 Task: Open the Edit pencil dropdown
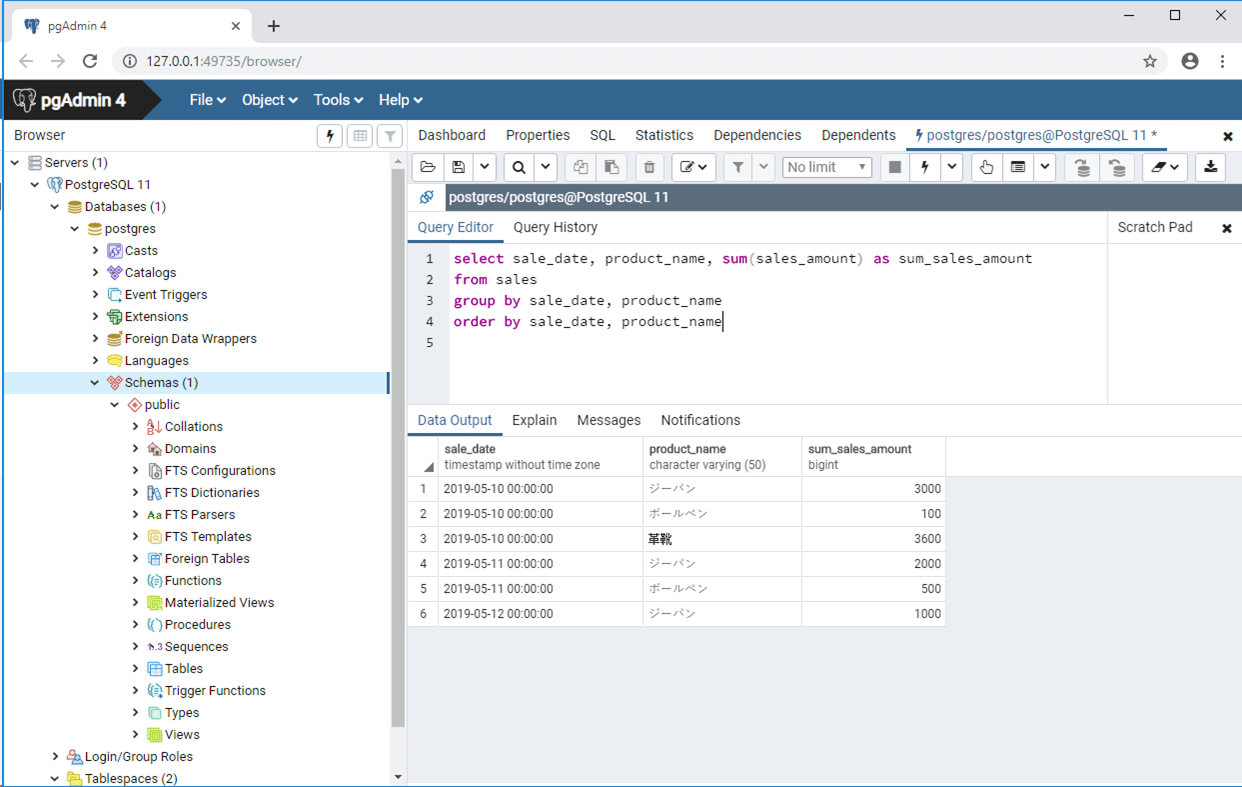point(692,167)
